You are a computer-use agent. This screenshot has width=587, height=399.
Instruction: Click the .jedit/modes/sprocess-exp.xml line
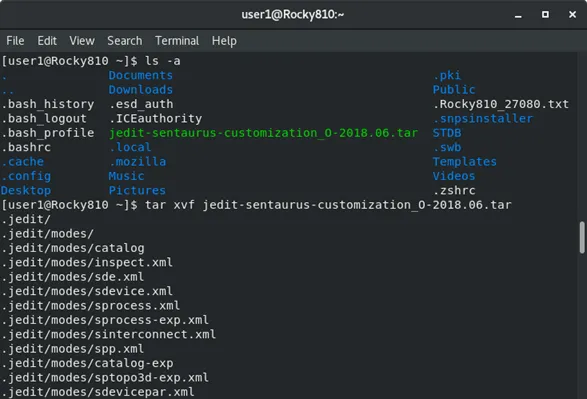pos(105,320)
